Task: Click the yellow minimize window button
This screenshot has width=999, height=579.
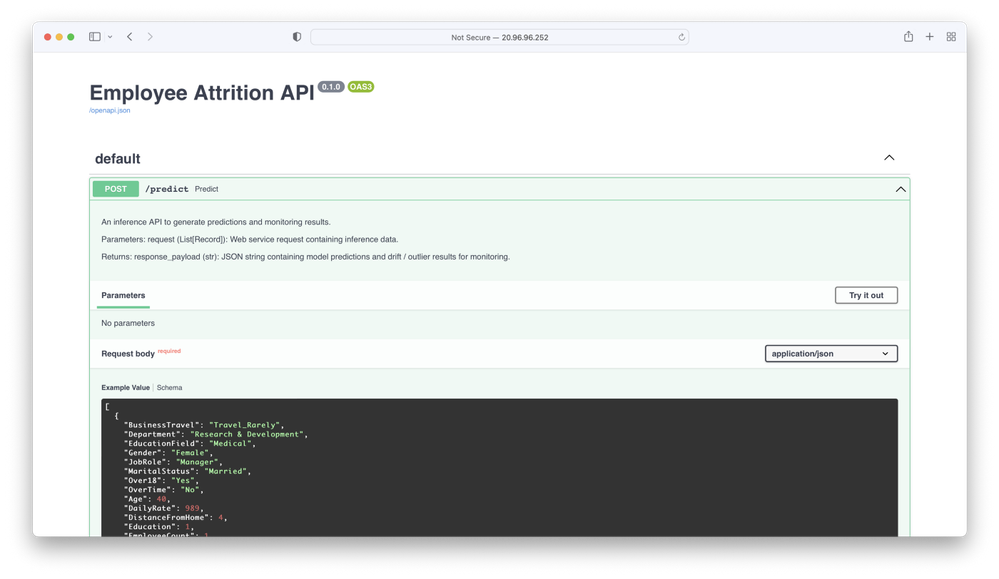Action: (59, 37)
